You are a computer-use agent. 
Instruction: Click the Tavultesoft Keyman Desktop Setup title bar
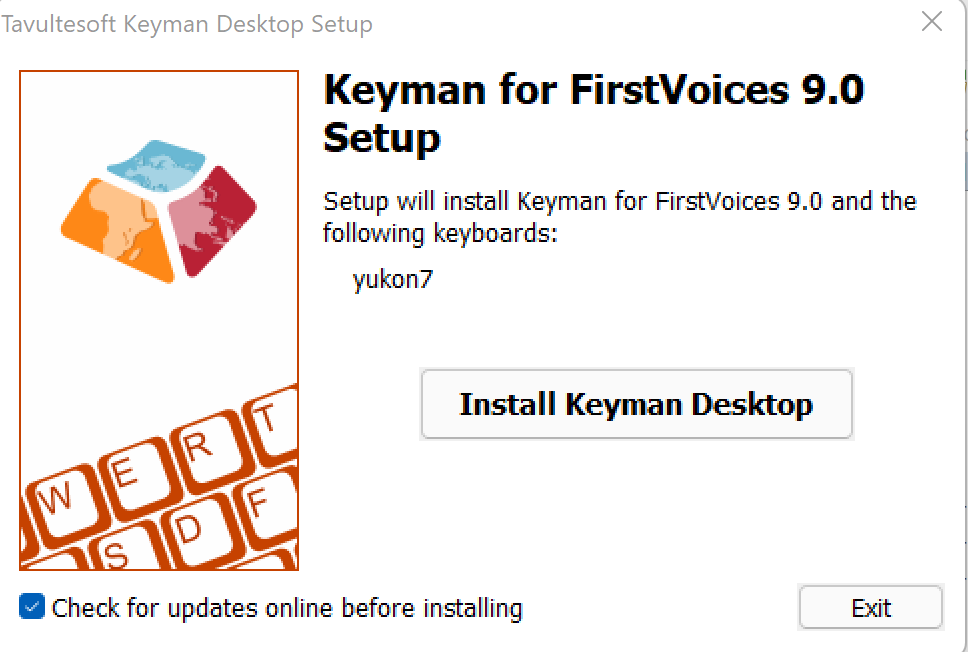pos(187,24)
